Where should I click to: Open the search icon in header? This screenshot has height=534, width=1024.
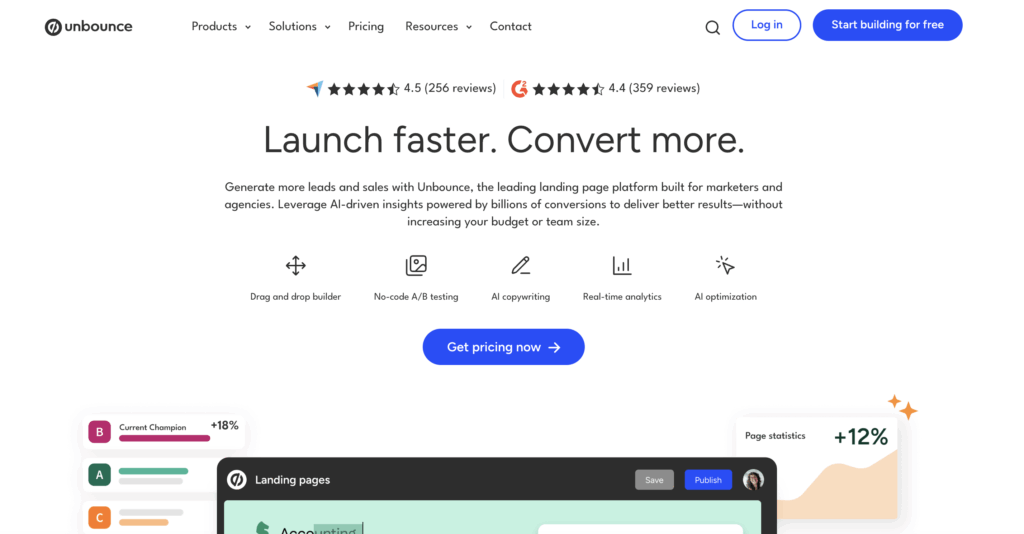coord(712,27)
